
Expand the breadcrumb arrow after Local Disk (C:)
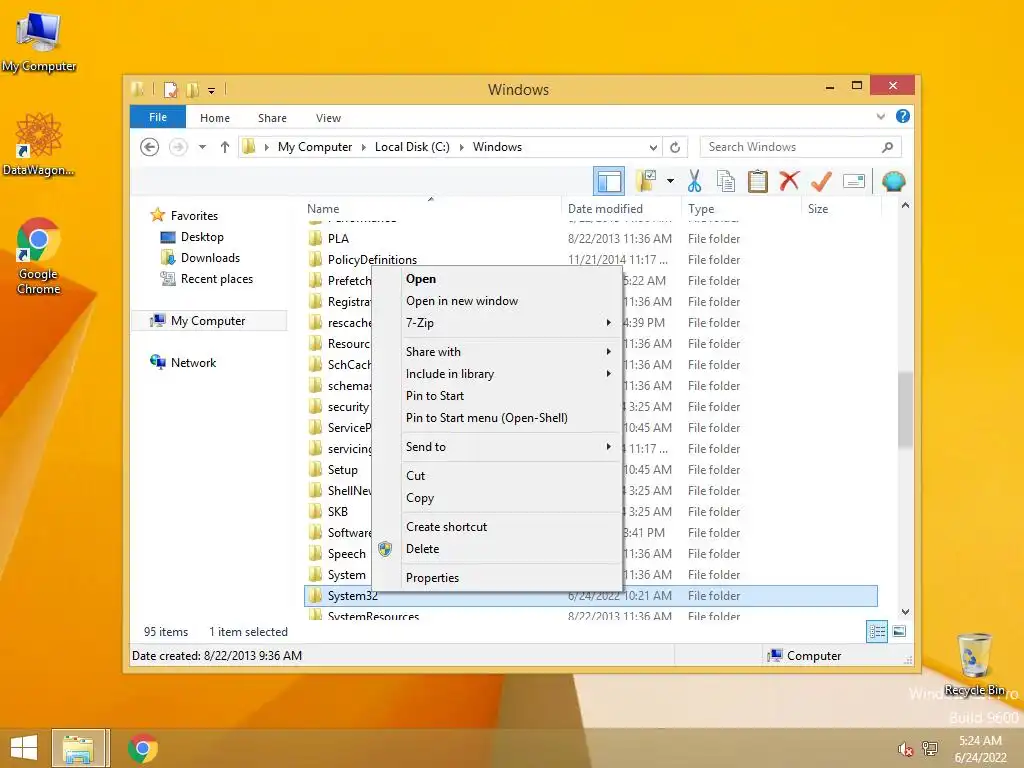coord(461,148)
